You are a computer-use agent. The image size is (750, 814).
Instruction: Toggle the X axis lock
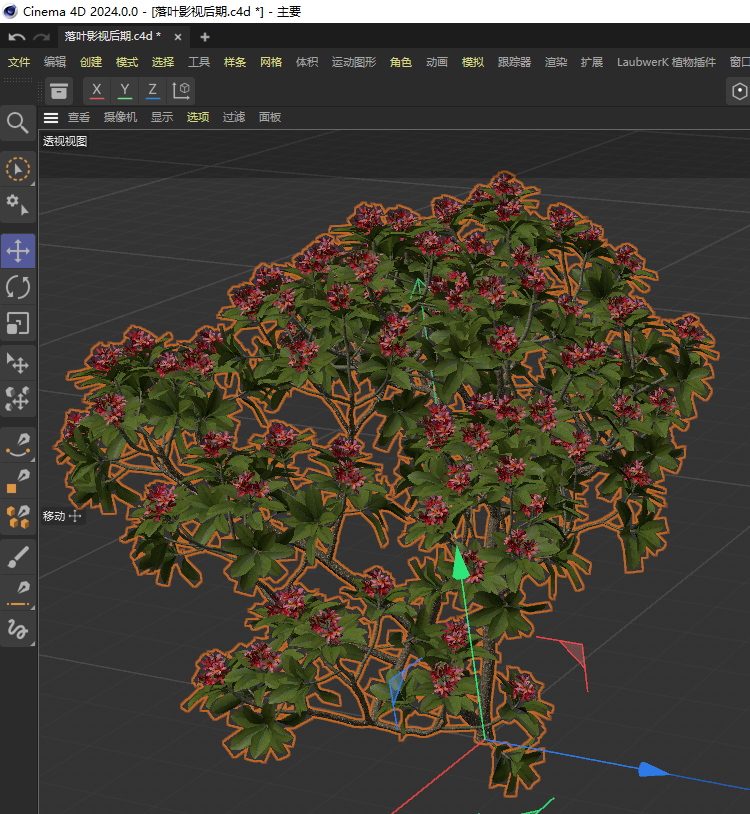[97, 91]
